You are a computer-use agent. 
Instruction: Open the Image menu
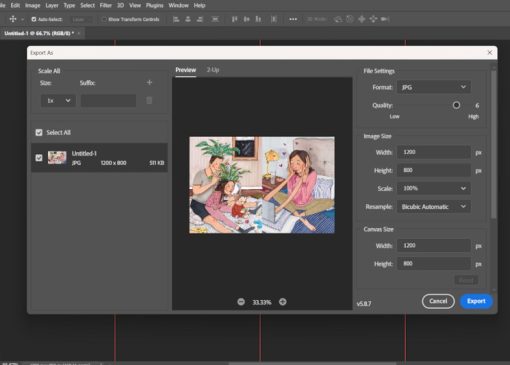coord(33,5)
